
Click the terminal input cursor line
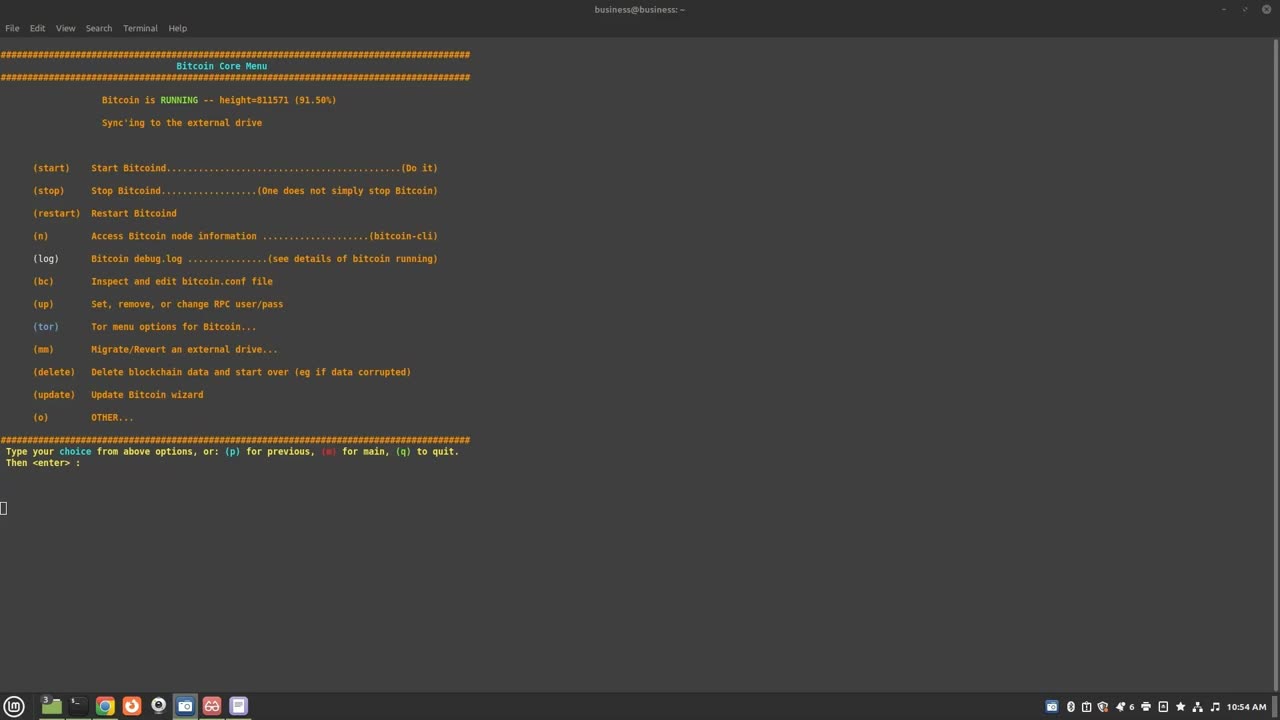tap(4, 508)
